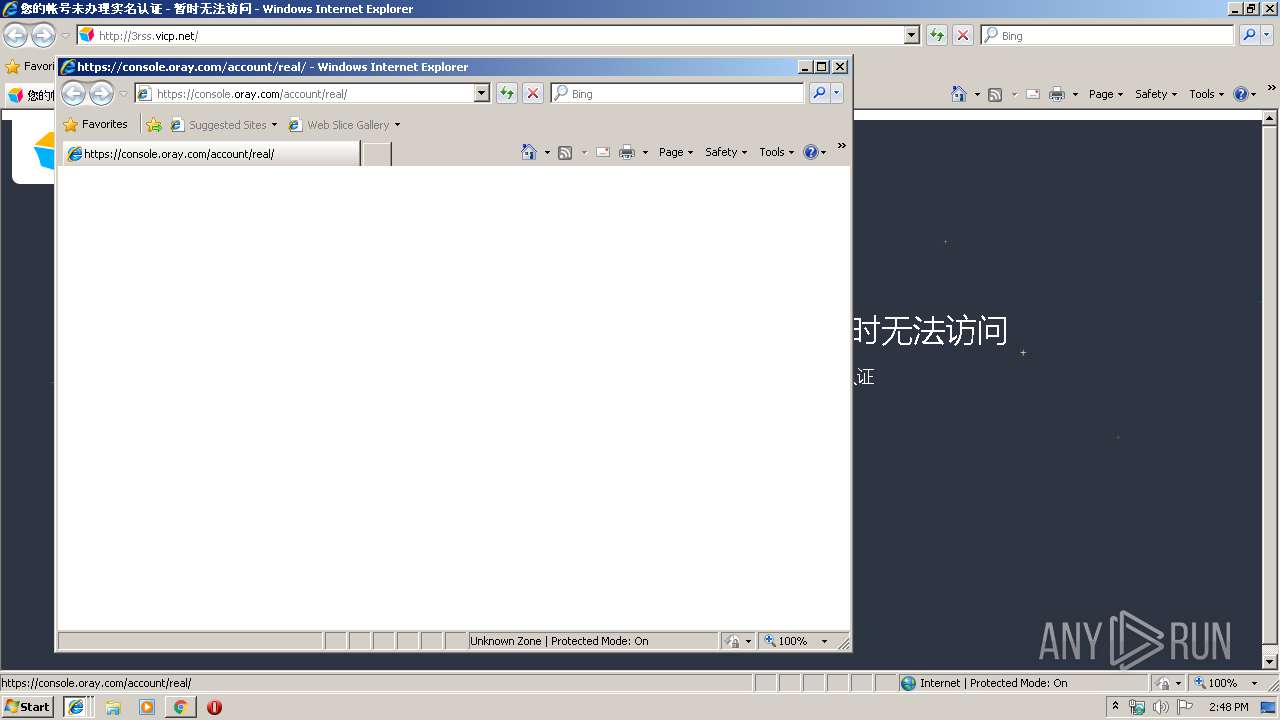Screen dimensions: 1280x720
Task: Open Windows Media Player from taskbar
Action: tap(147, 707)
